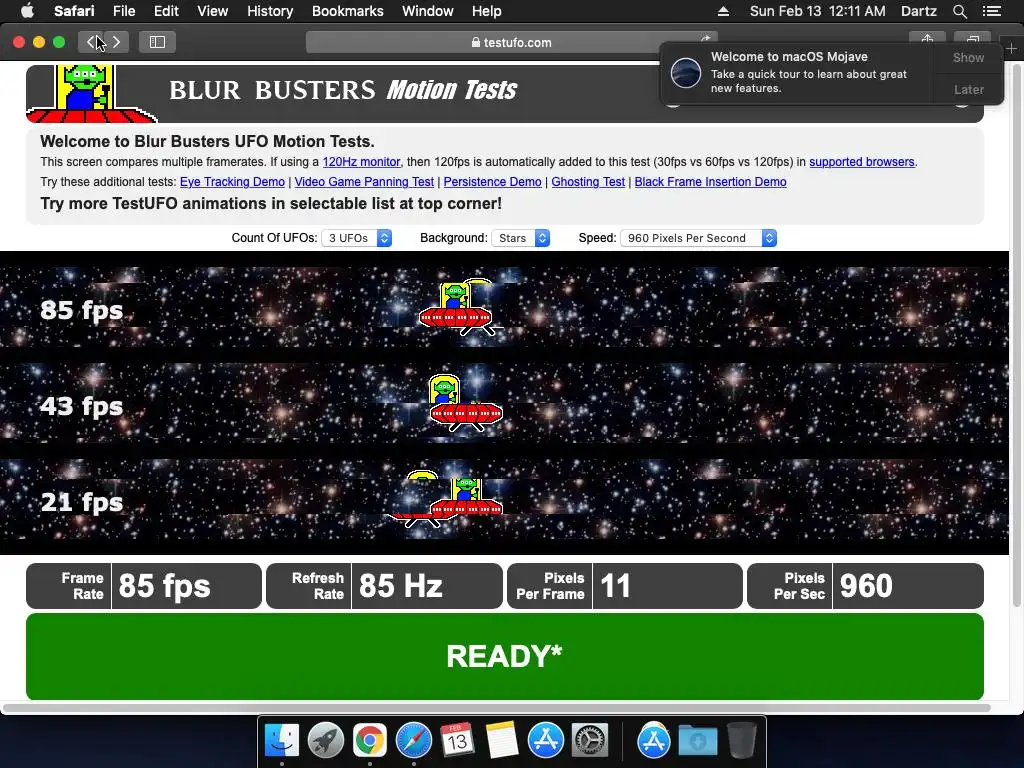Viewport: 1024px width, 768px height.
Task: Open the Ghosting Test link
Action: pyautogui.click(x=588, y=182)
